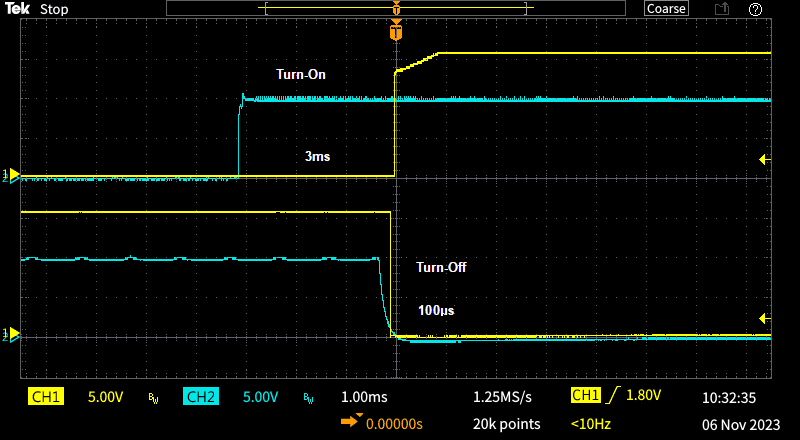This screenshot has width=800, height=440.
Task: Click the save/export icon beside Coarse
Action: coord(721,9)
